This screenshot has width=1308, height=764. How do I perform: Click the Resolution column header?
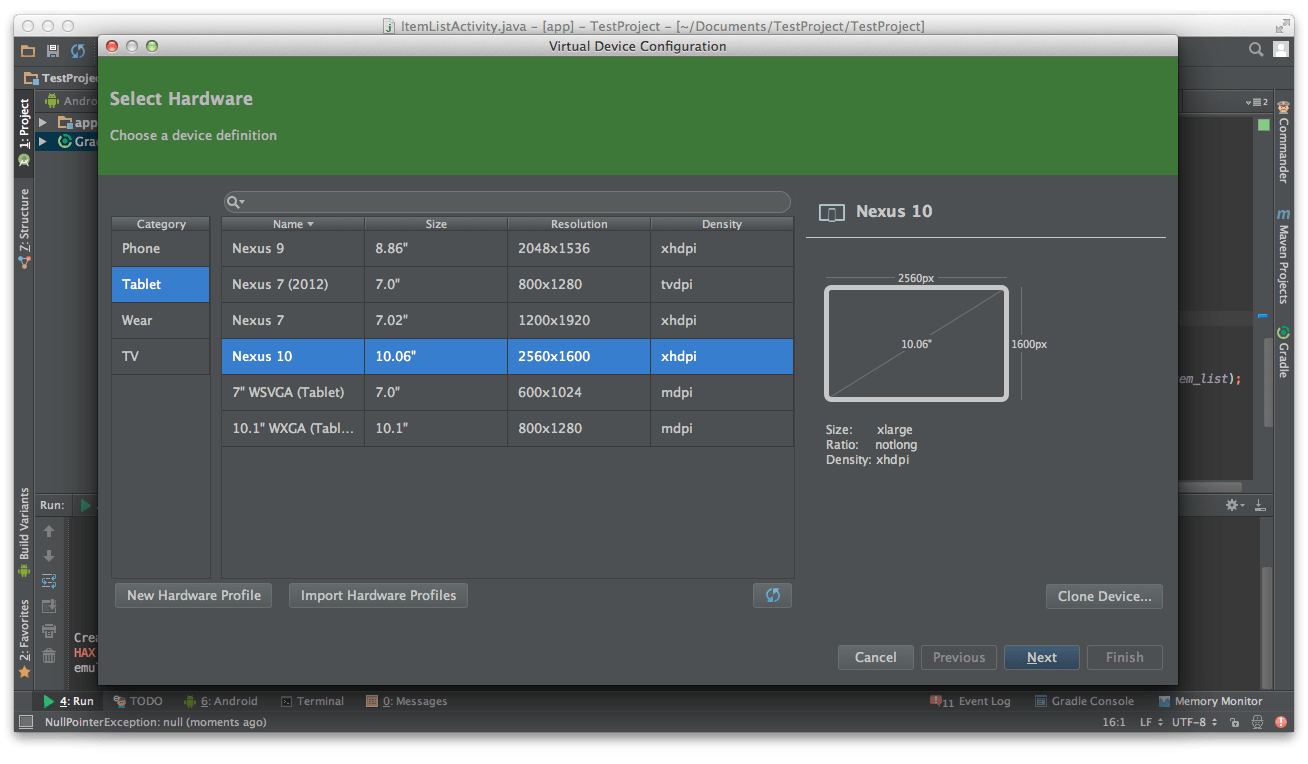click(x=579, y=224)
